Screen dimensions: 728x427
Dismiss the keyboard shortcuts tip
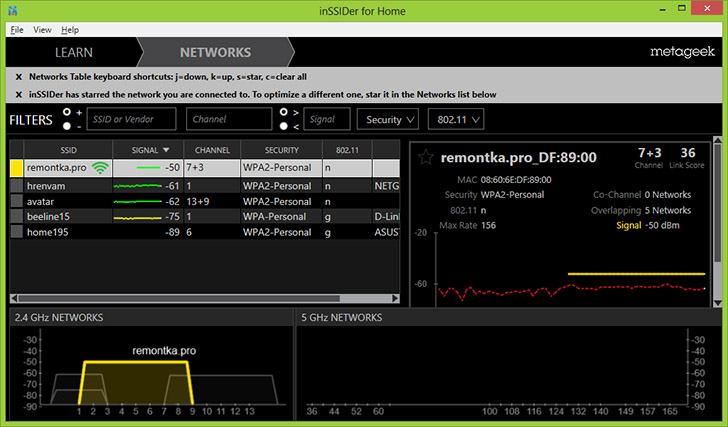tap(19, 77)
